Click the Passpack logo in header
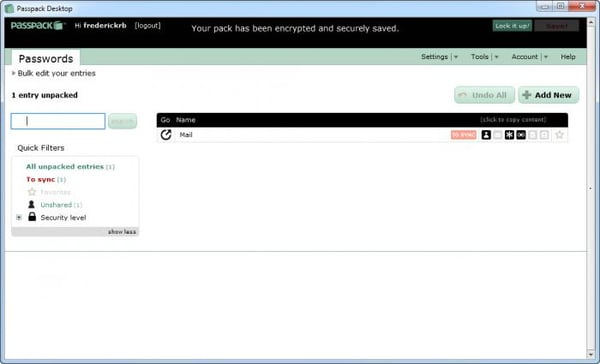The height and width of the screenshot is (364, 600). [37, 26]
